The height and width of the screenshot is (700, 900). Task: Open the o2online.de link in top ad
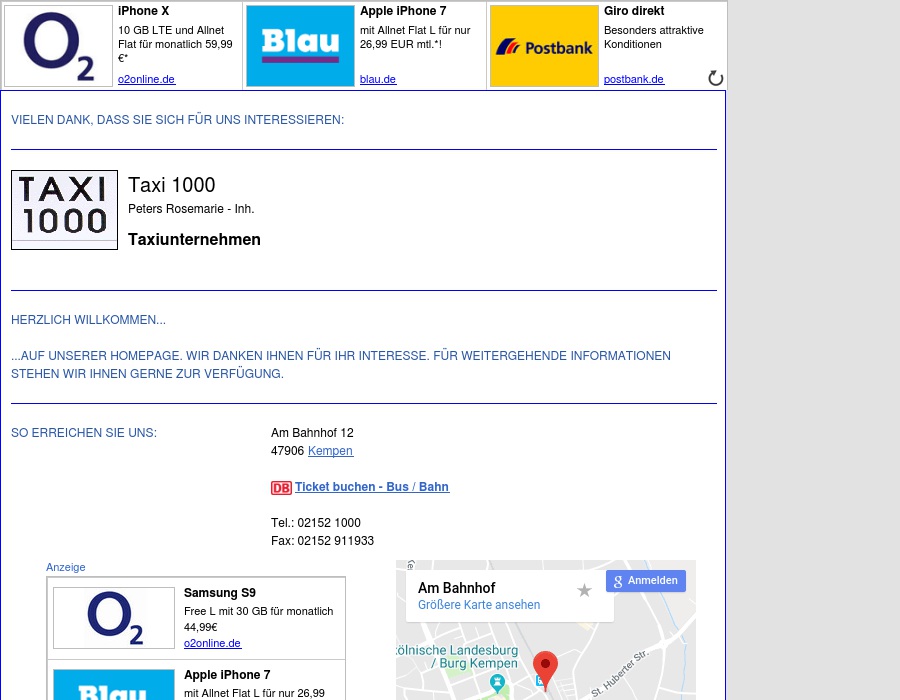[146, 80]
